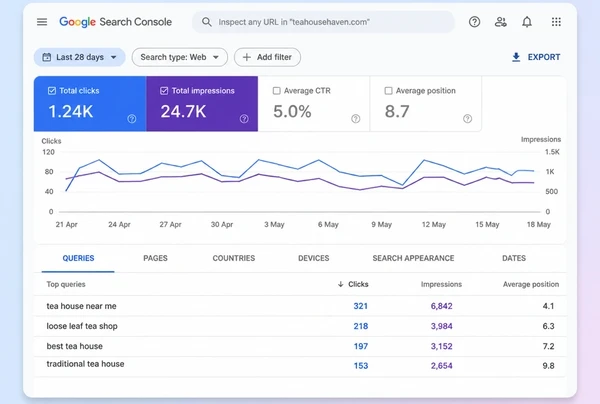The width and height of the screenshot is (600, 404).
Task: Switch to the Devices tab
Action: click(x=314, y=258)
